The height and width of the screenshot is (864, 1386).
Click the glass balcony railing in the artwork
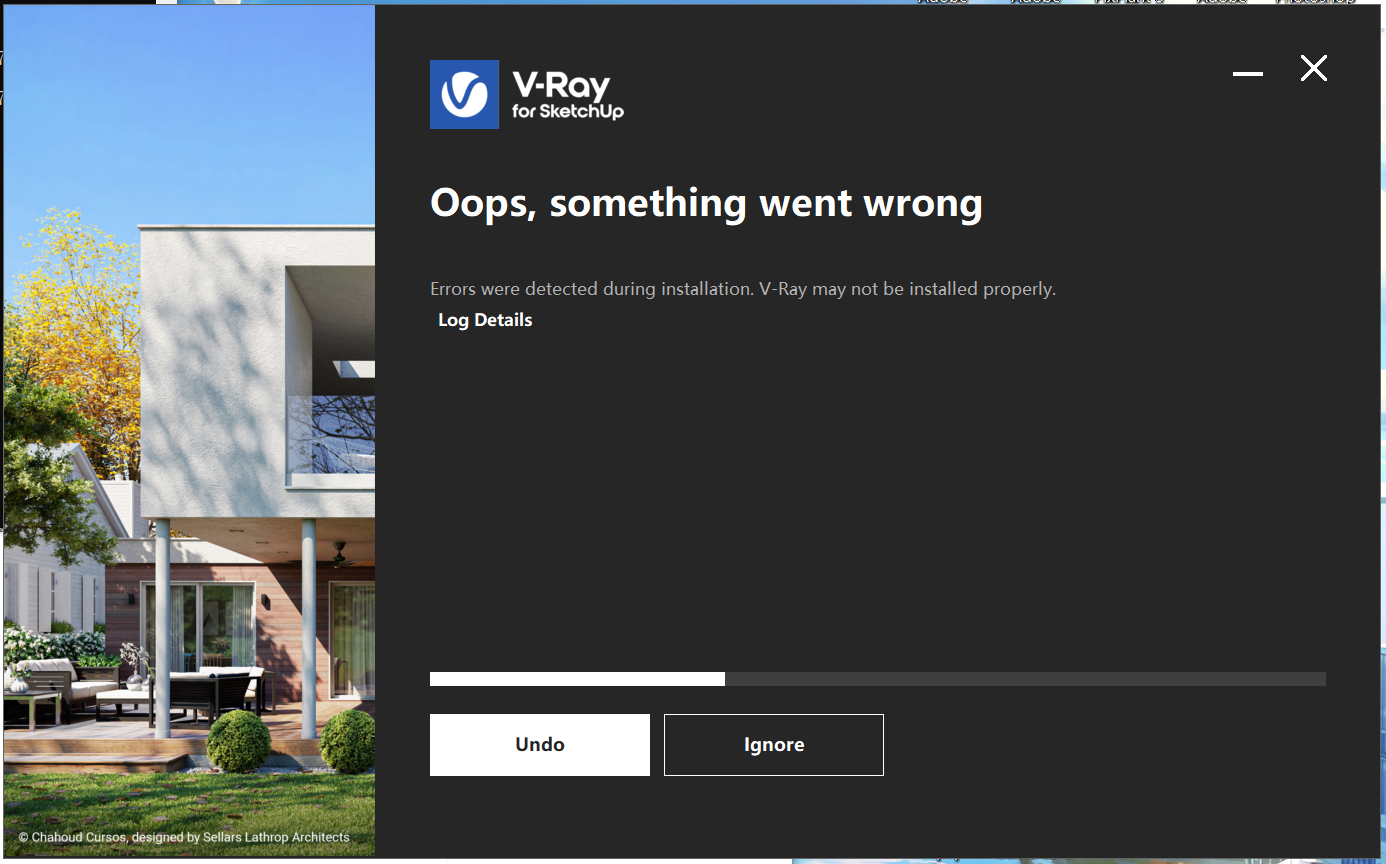point(332,434)
